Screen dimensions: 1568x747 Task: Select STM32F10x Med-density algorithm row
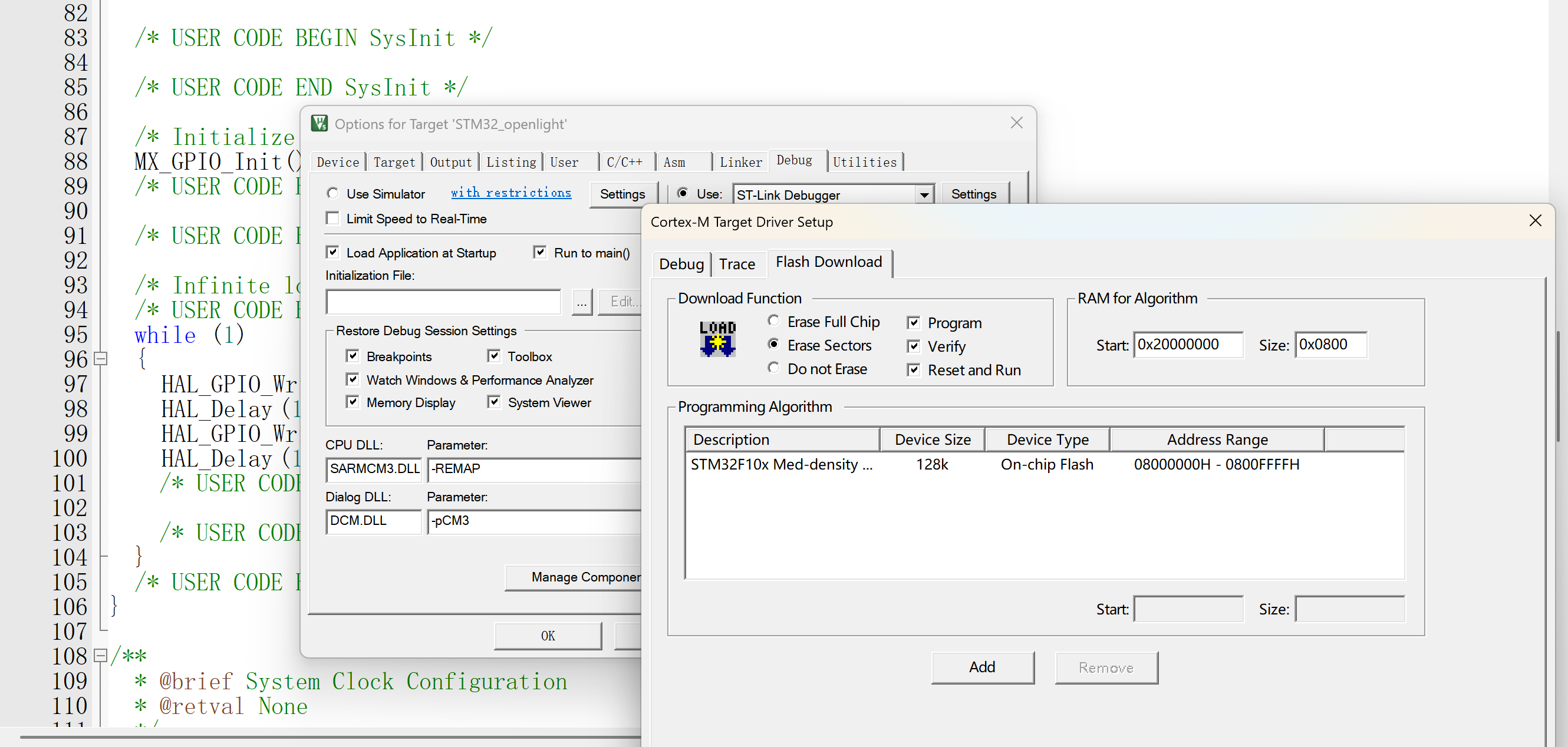(x=1045, y=464)
